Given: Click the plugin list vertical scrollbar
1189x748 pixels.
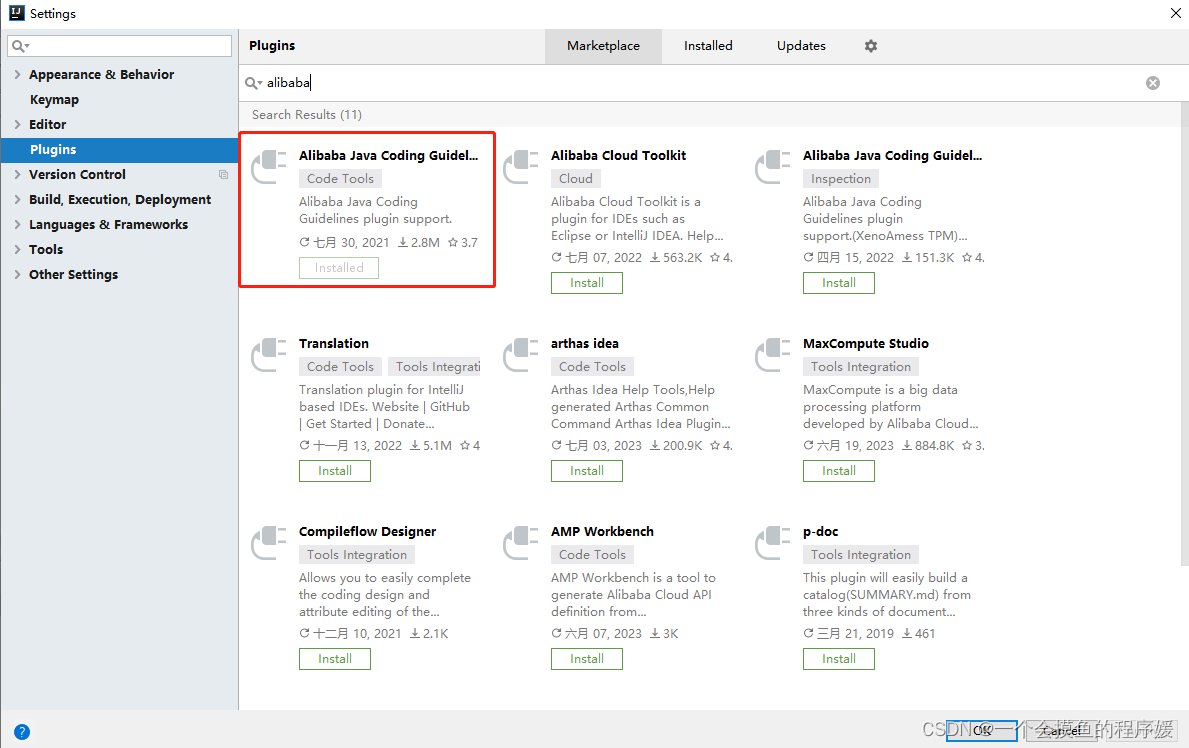Looking at the screenshot, I should (x=1184, y=334).
